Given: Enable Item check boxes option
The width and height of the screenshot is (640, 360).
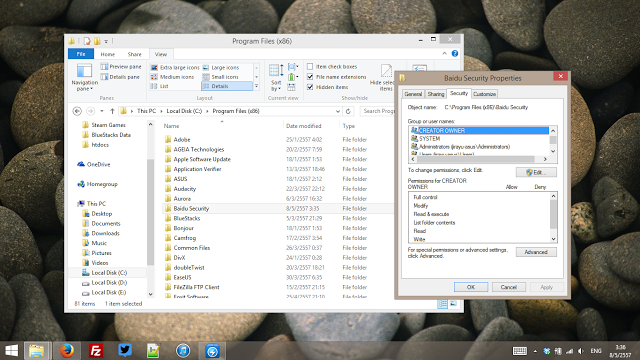Looking at the screenshot, I should pyautogui.click(x=310, y=67).
